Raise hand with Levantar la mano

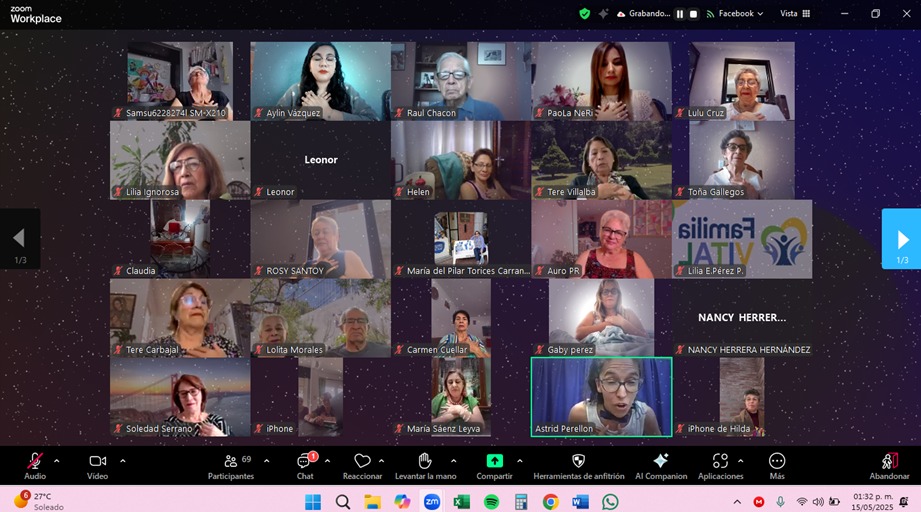coord(425,461)
